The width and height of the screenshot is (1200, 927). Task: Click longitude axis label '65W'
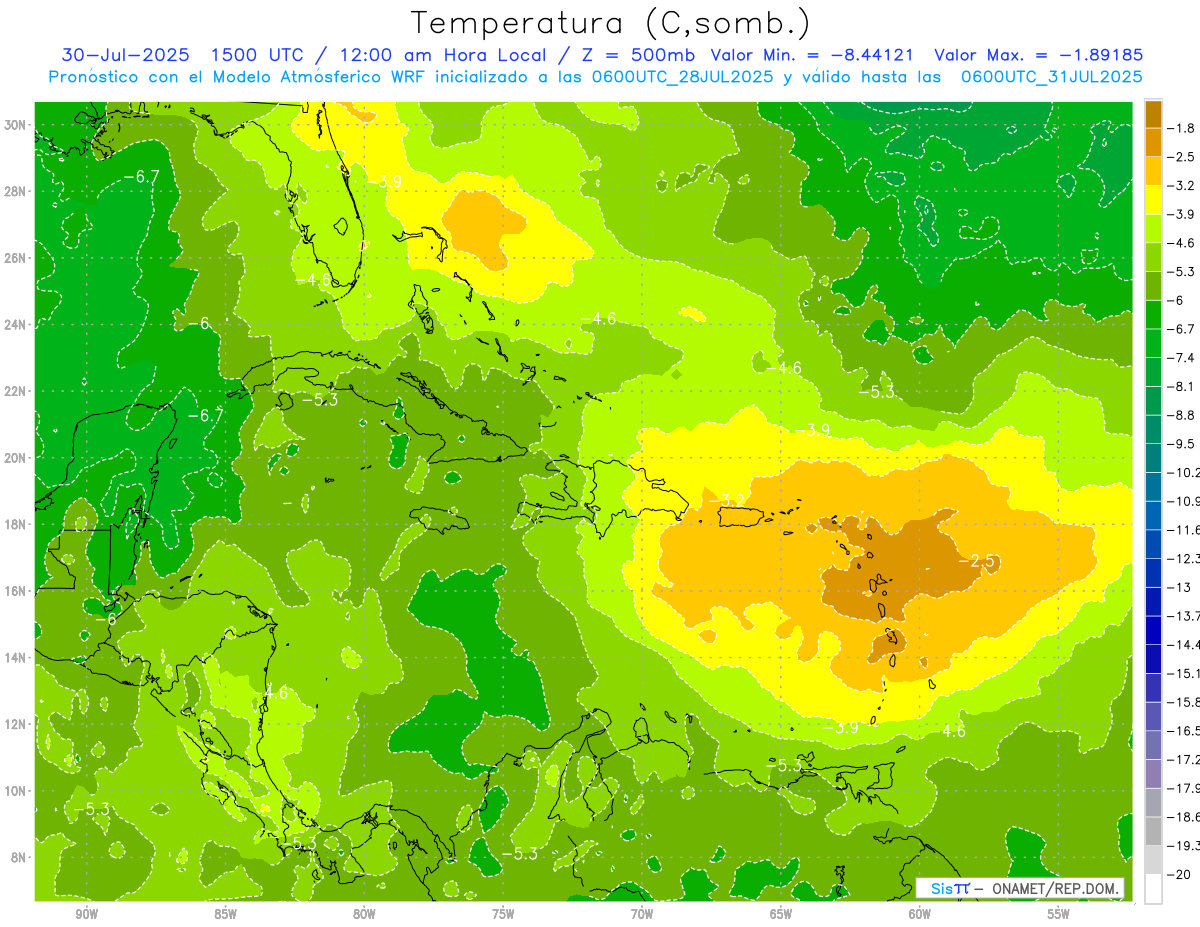pyautogui.click(x=781, y=914)
